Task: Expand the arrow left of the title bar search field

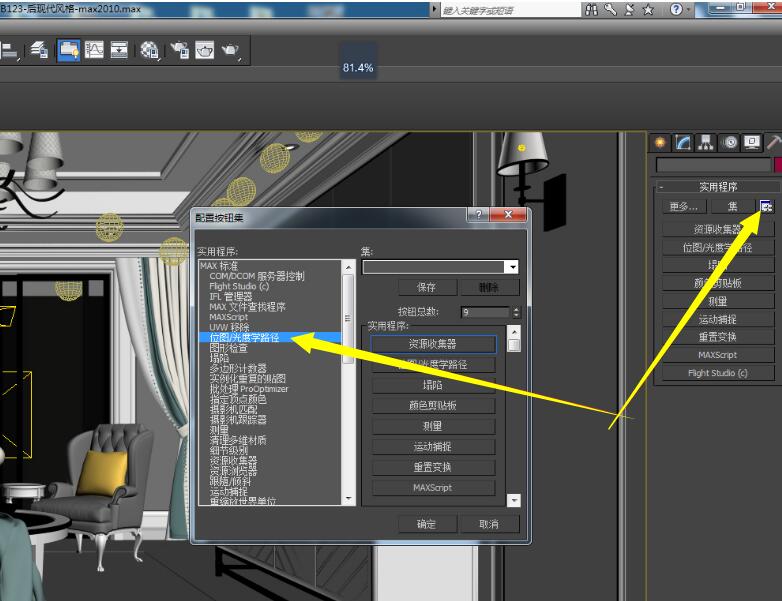Action: [x=434, y=9]
